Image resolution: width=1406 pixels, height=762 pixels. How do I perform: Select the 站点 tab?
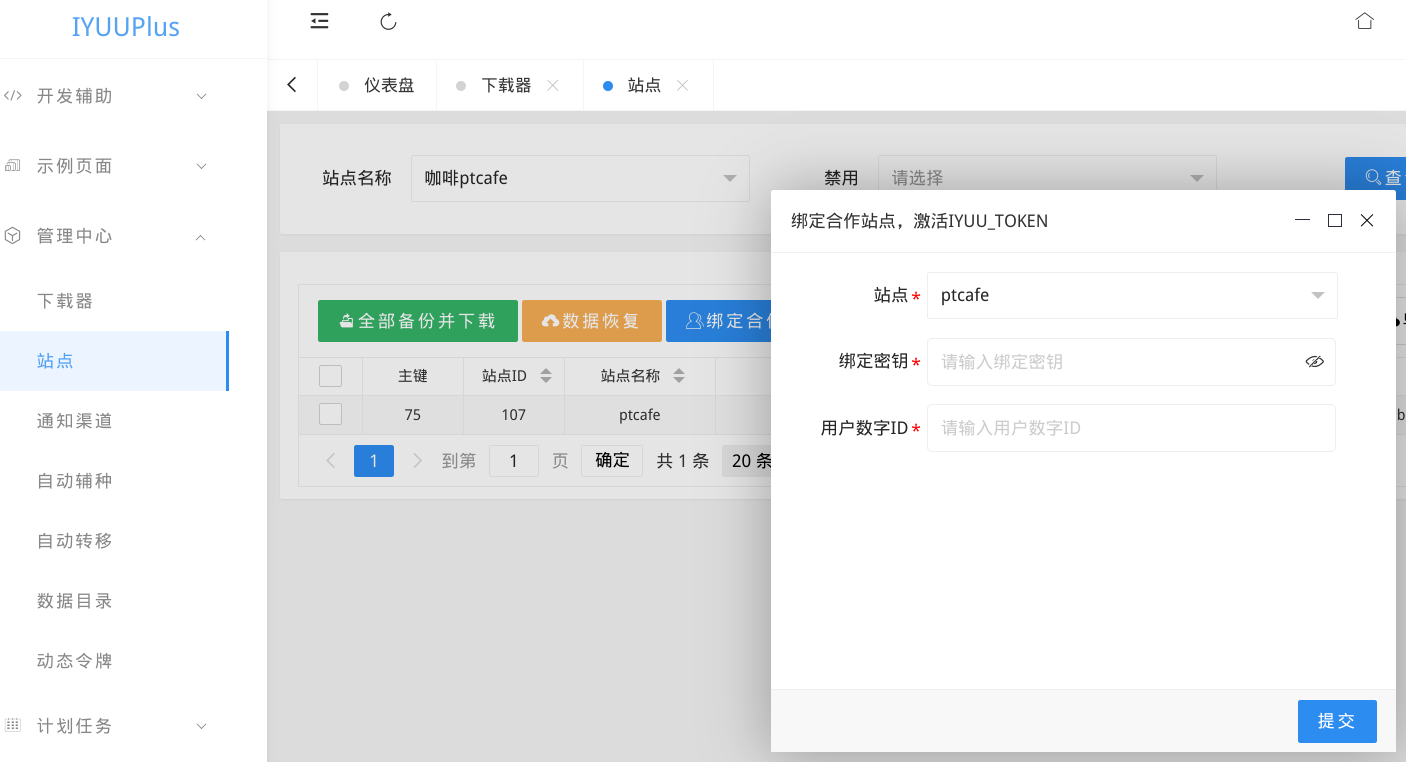point(644,85)
